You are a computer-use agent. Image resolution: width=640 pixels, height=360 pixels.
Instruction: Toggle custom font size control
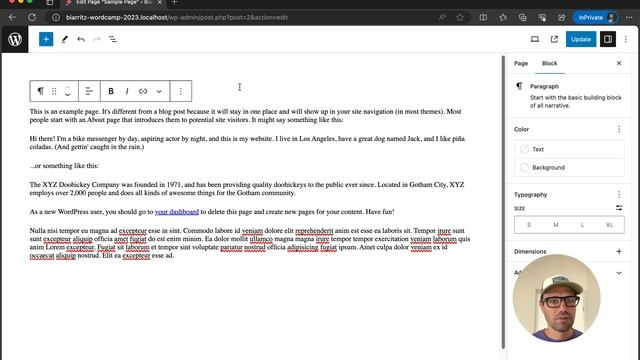[x=619, y=208]
